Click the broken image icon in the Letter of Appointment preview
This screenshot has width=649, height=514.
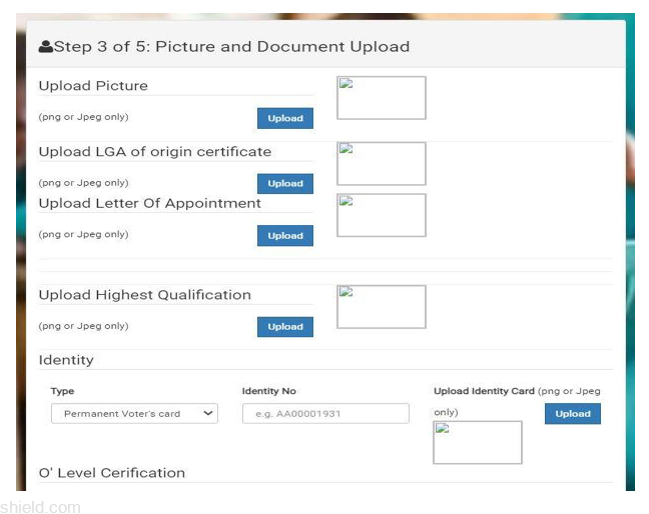(x=346, y=201)
